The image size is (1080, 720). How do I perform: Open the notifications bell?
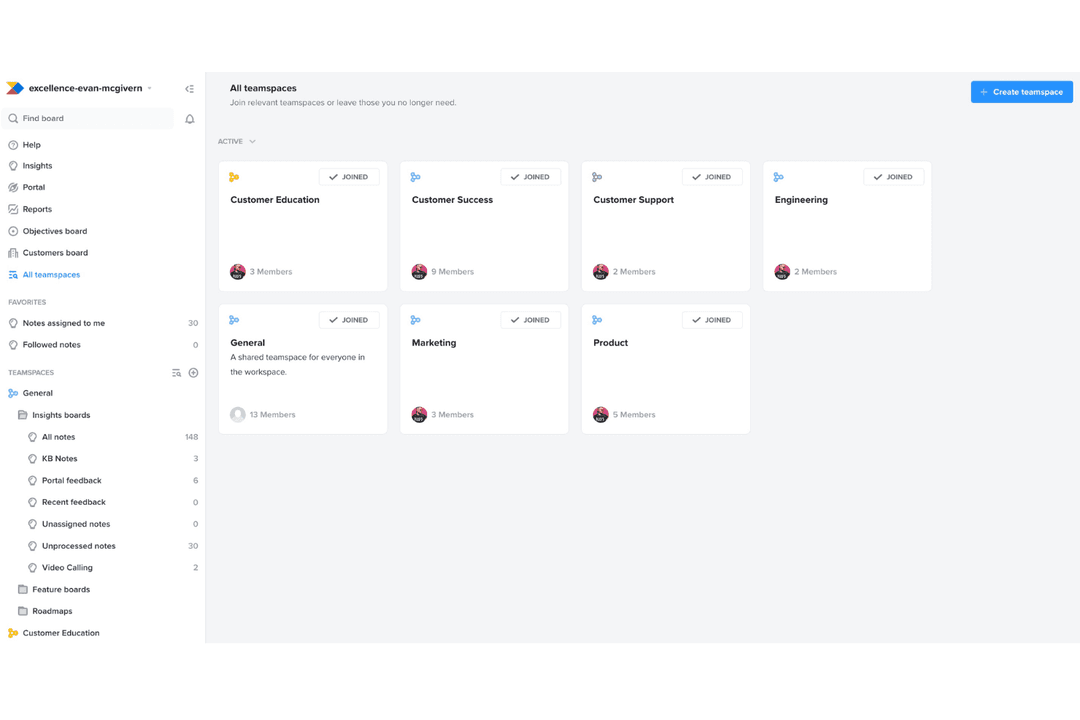[189, 119]
